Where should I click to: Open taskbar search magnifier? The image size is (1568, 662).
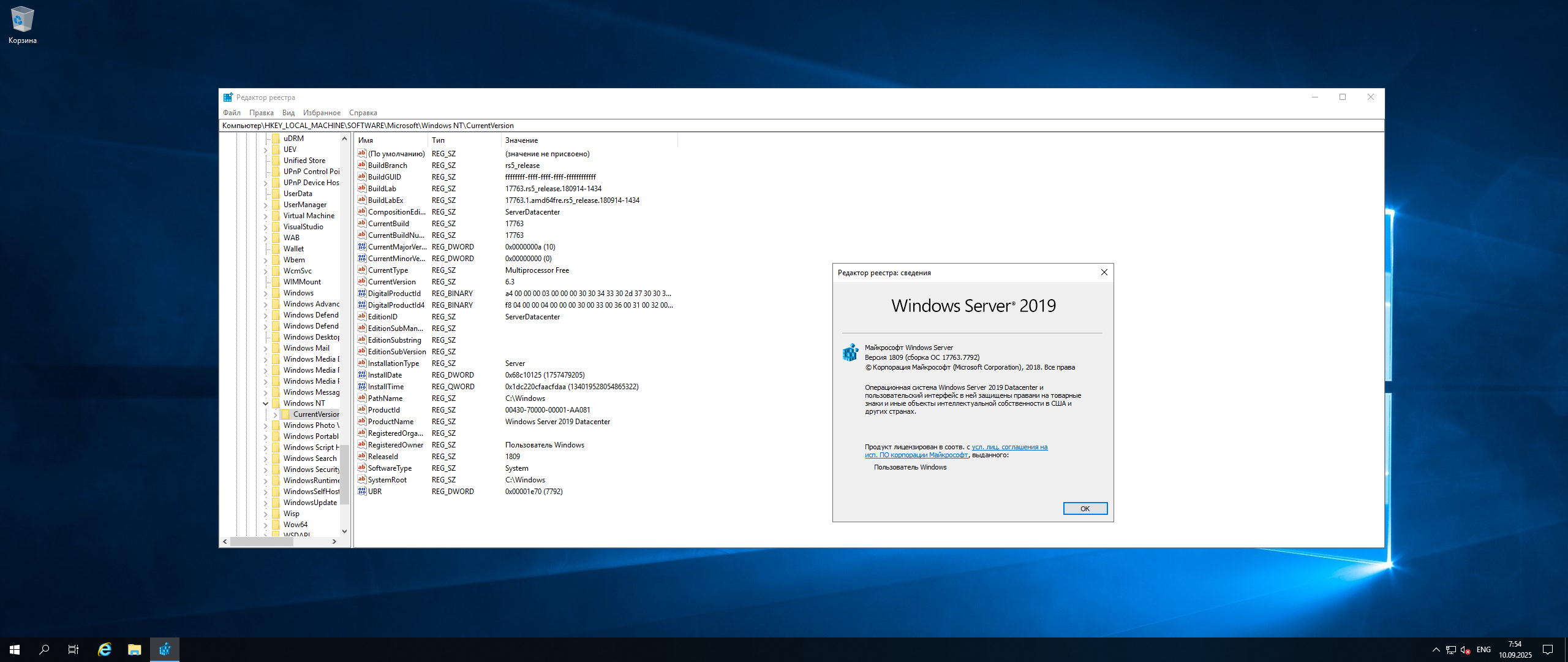(x=44, y=650)
